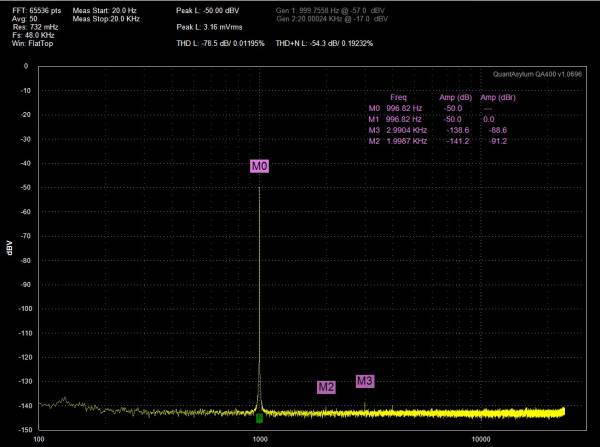Screen dimensions: 600x447
Task: Click the 'Win: FlatTop' window type text
Action: (x=33, y=44)
